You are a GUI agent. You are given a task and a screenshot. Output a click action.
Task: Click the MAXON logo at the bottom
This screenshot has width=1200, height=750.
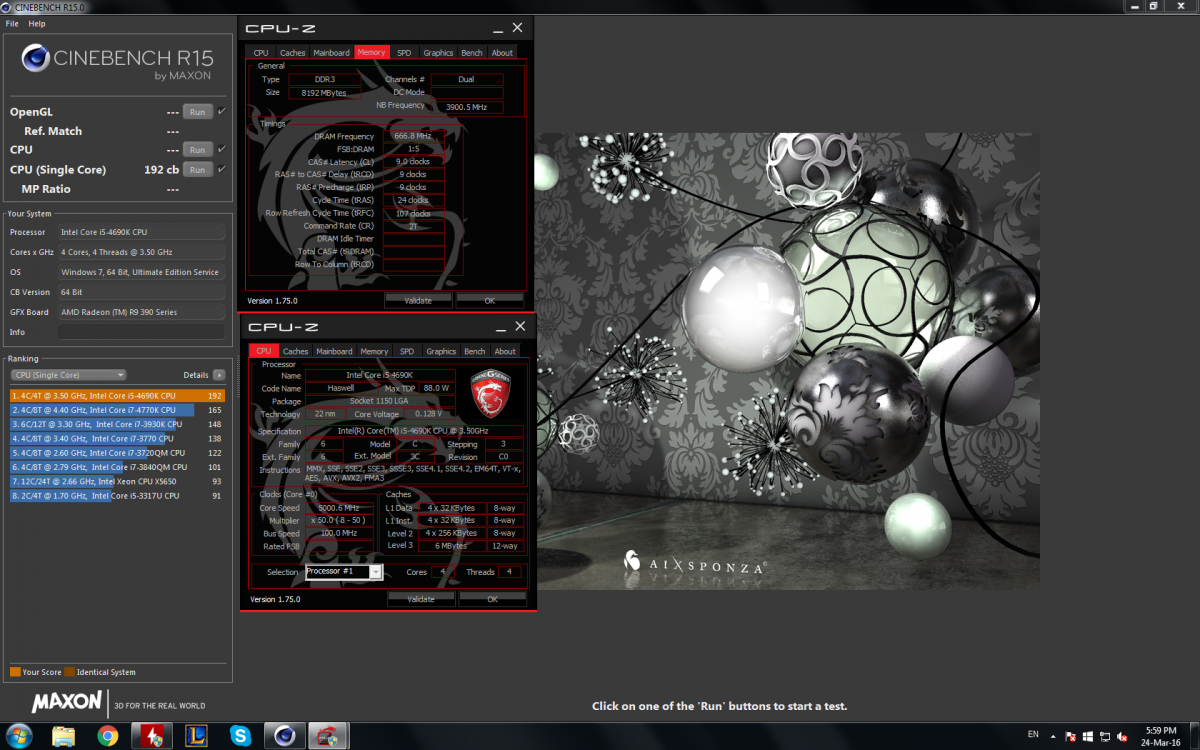click(66, 702)
